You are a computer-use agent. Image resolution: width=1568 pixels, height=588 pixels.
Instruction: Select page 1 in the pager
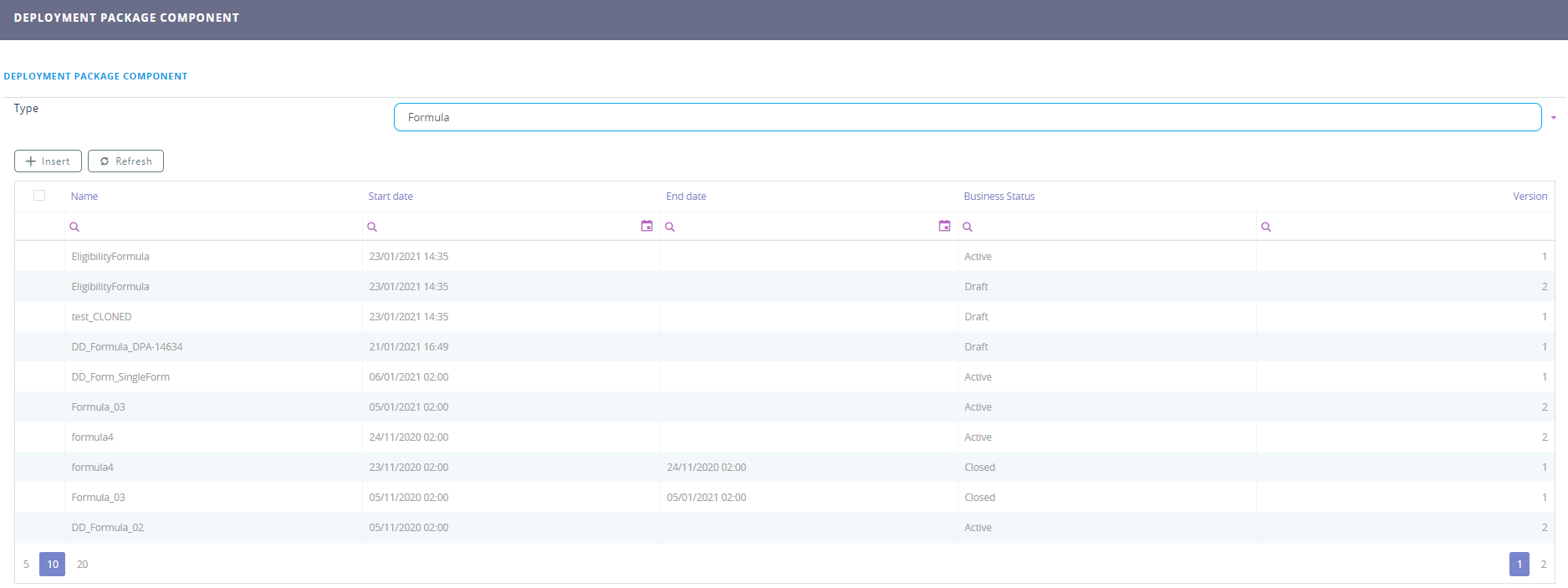[1519, 565]
